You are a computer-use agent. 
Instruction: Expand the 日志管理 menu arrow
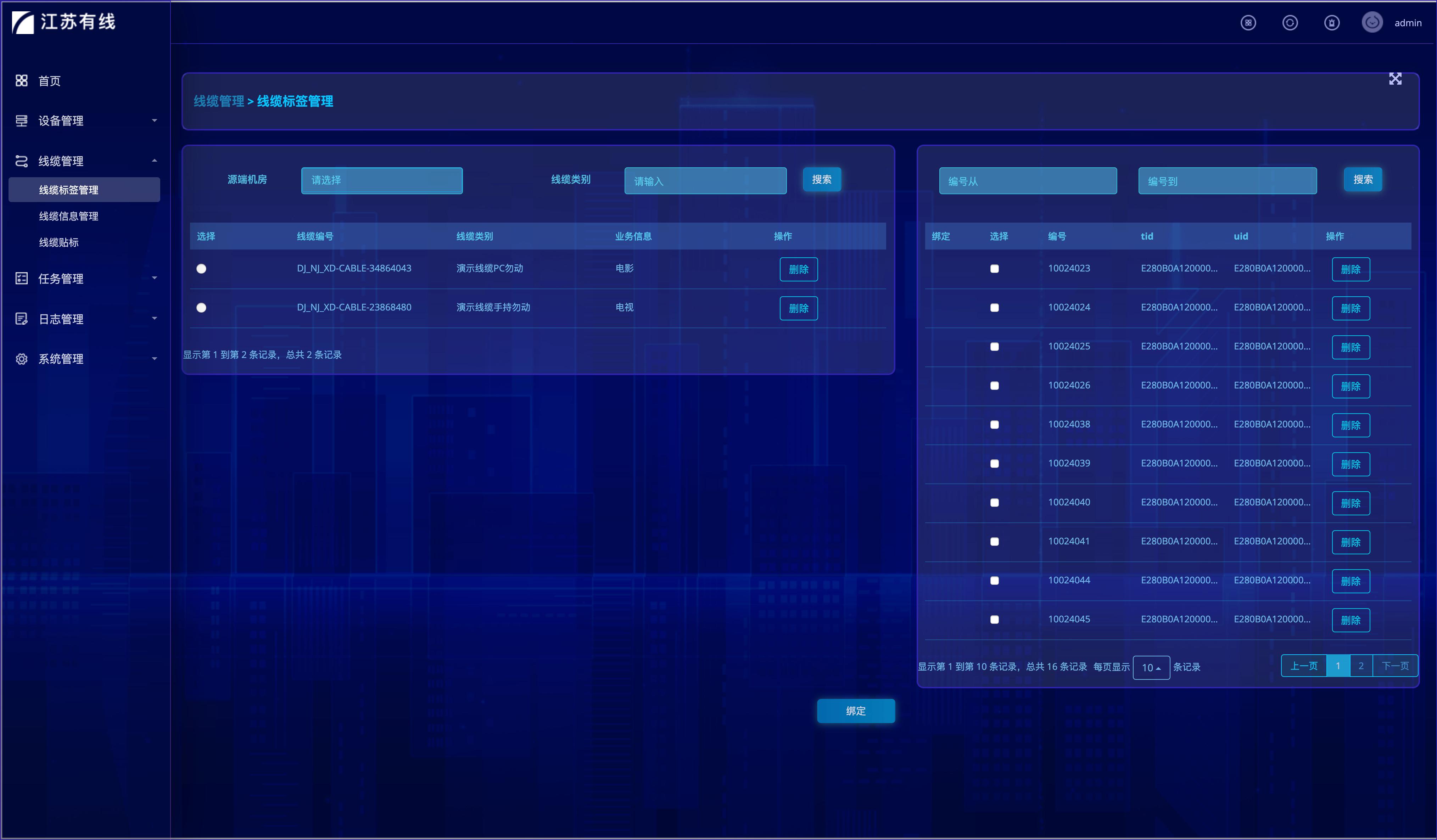tap(154, 319)
